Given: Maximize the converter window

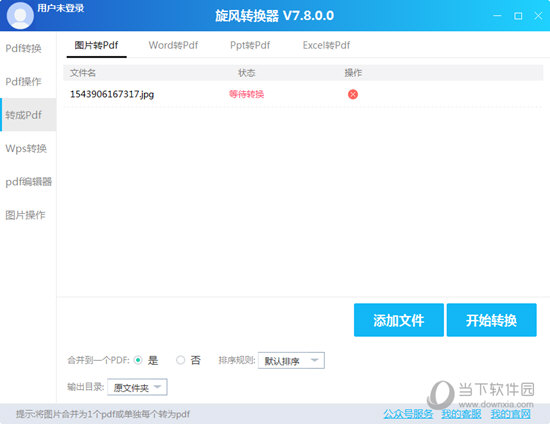Looking at the screenshot, I should (x=518, y=16).
